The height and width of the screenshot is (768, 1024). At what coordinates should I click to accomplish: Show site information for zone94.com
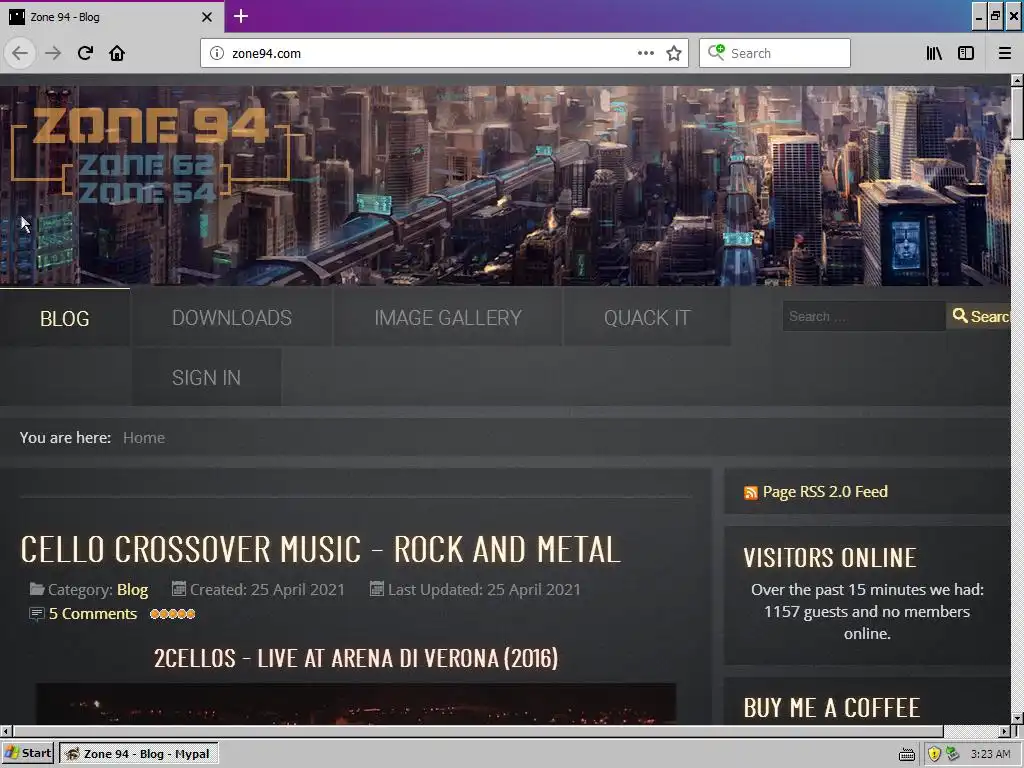(x=217, y=53)
